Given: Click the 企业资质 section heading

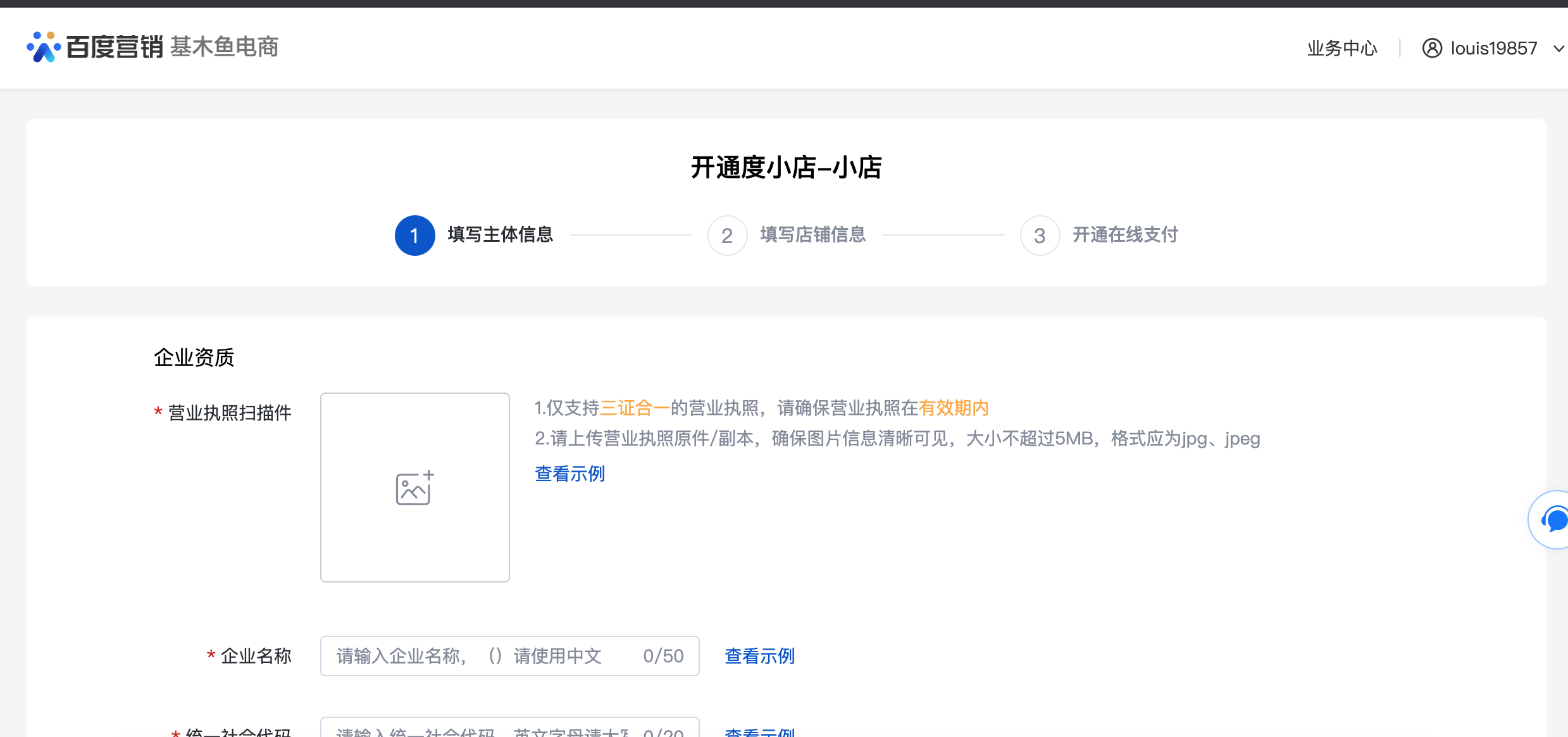Looking at the screenshot, I should [x=194, y=358].
